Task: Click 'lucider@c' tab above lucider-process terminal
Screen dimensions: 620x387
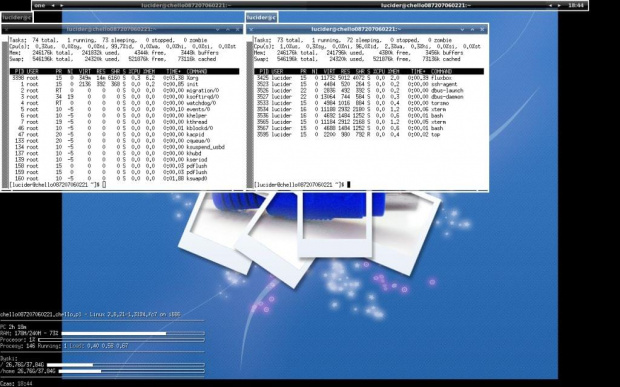Action: point(261,17)
